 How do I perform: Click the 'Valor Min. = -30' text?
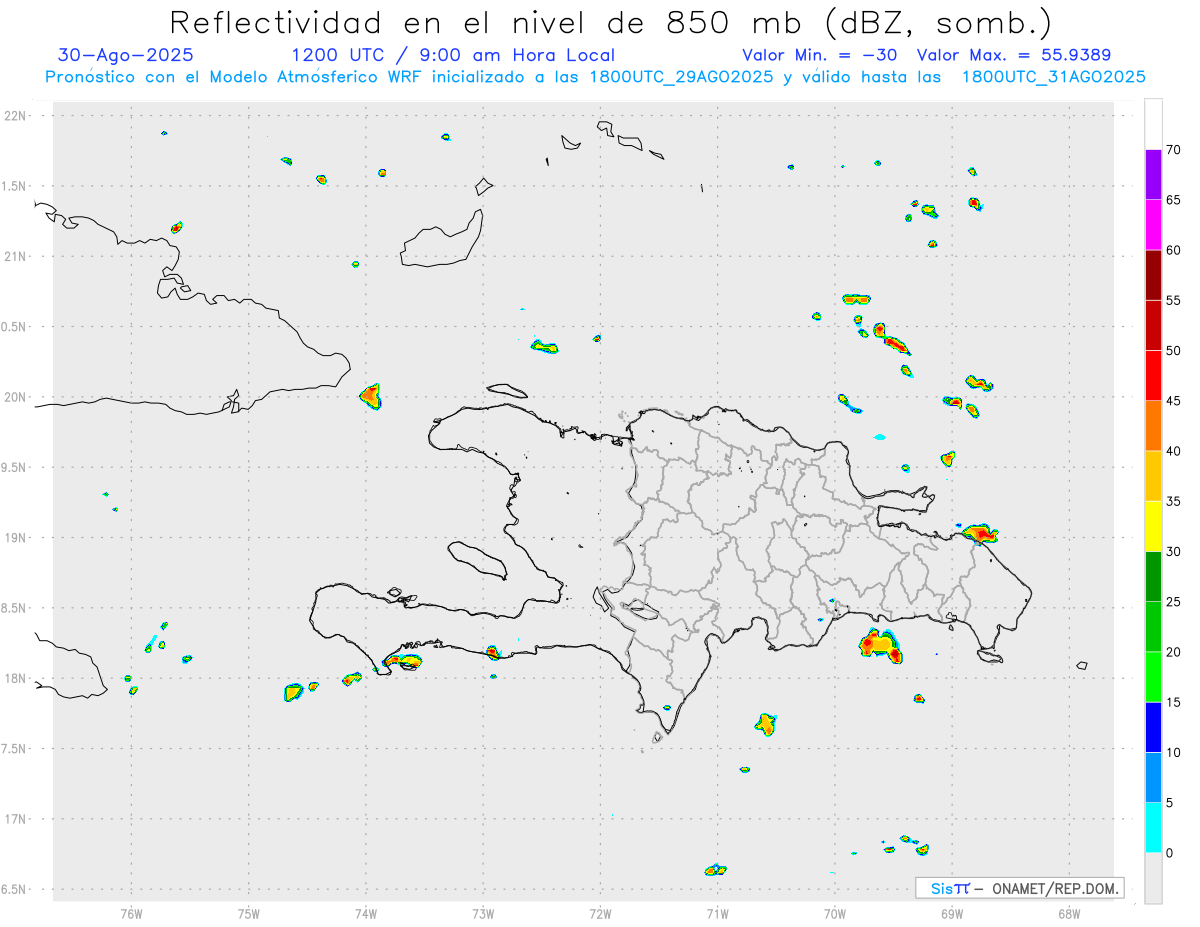pos(819,55)
